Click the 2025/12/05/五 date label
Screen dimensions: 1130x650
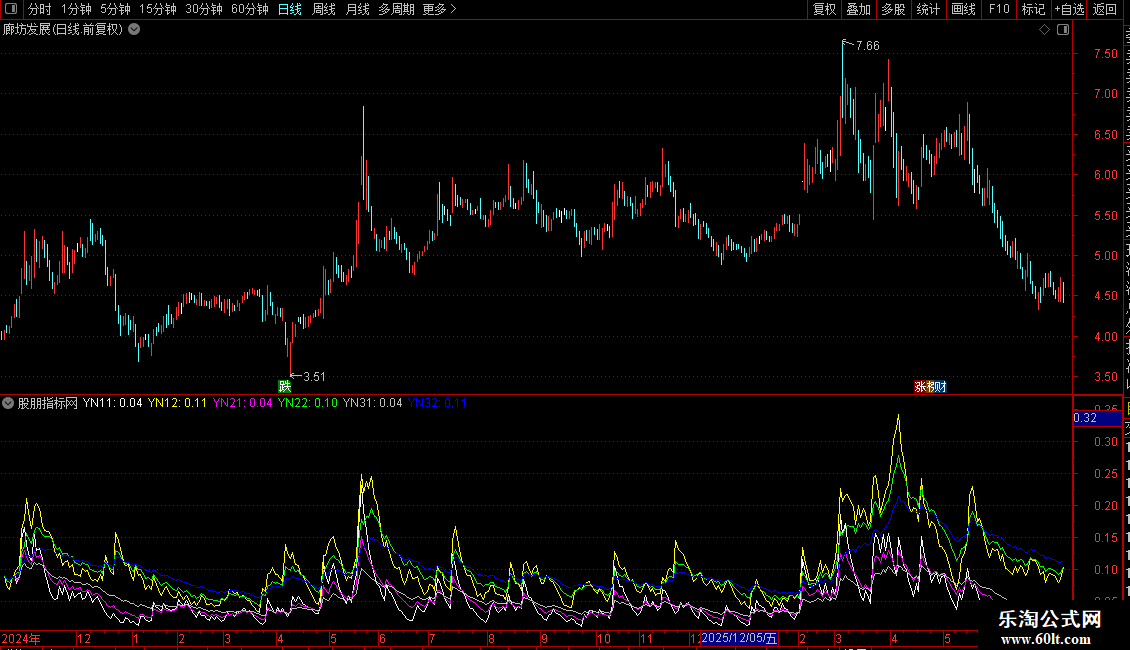point(739,638)
